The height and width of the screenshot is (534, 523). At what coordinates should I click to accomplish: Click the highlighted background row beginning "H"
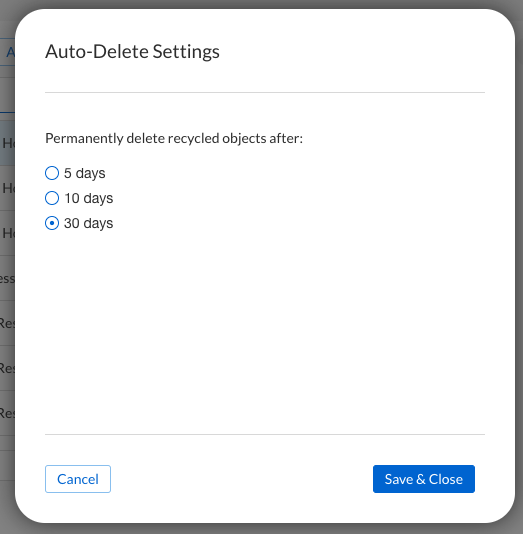point(7,143)
